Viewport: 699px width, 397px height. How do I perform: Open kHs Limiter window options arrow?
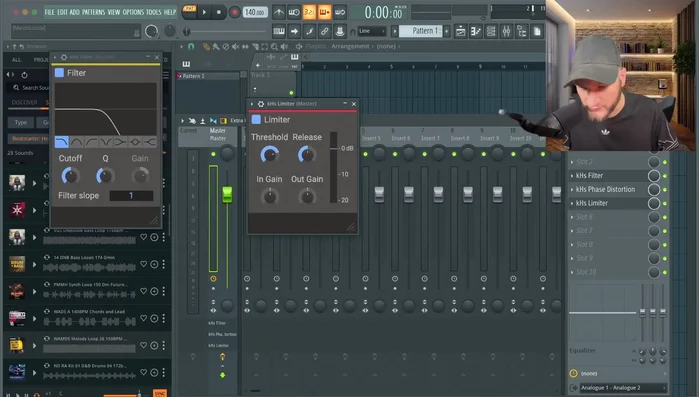252,104
